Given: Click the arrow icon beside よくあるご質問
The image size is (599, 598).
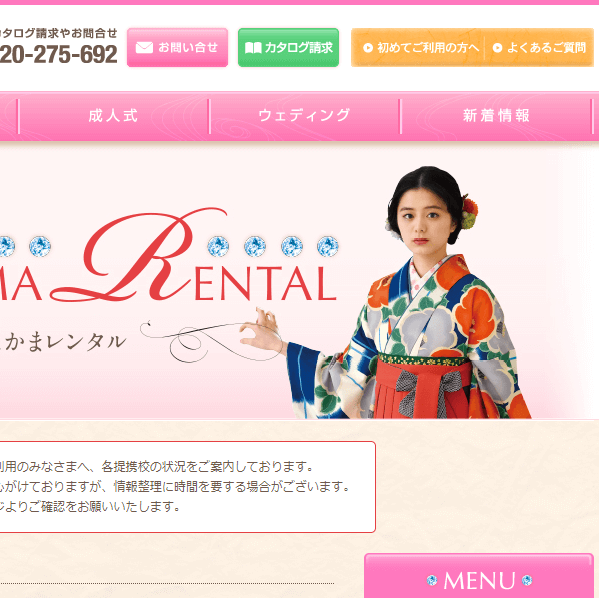Looking at the screenshot, I should (497, 48).
